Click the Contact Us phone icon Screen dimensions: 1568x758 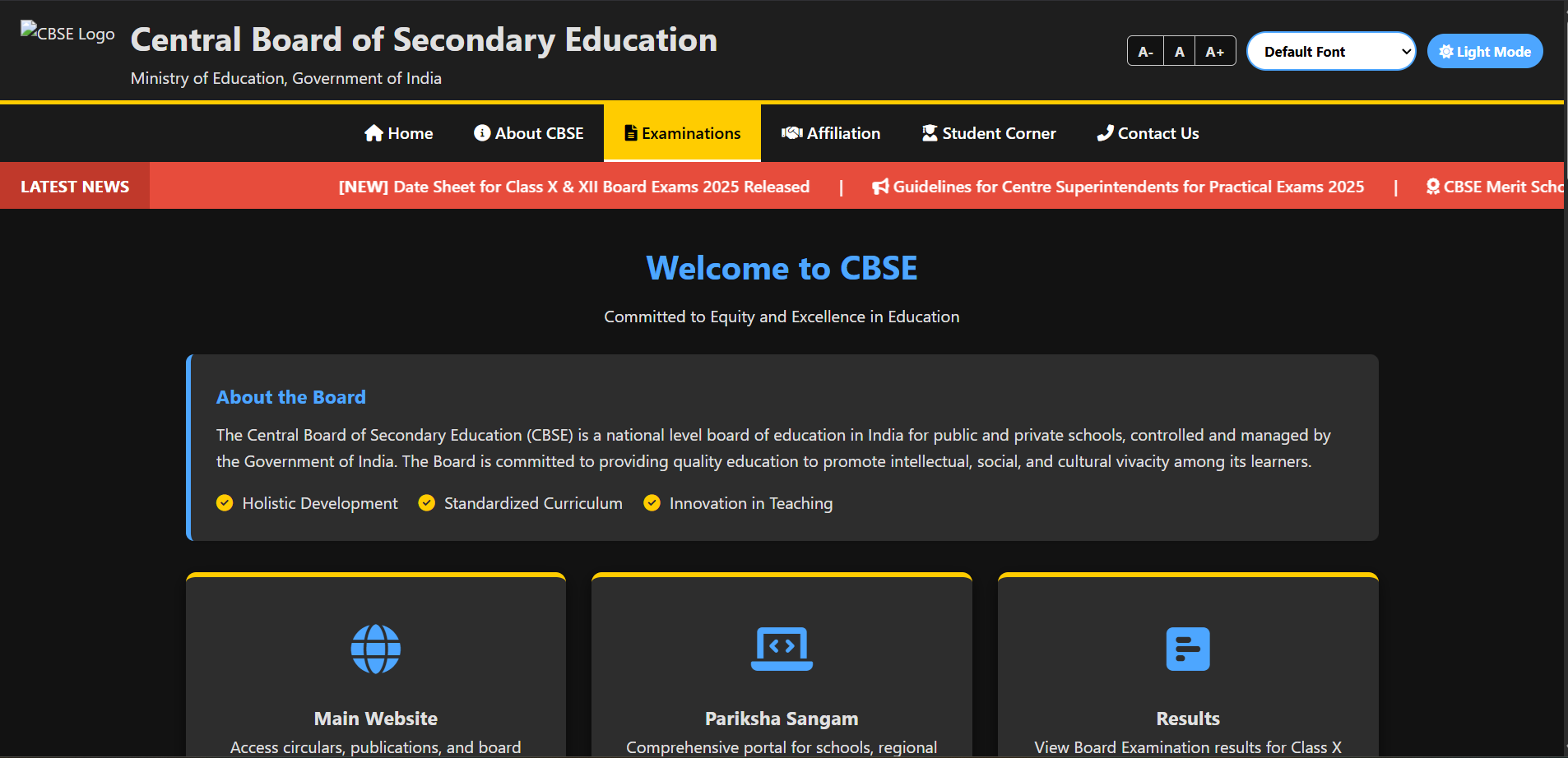(x=1105, y=133)
